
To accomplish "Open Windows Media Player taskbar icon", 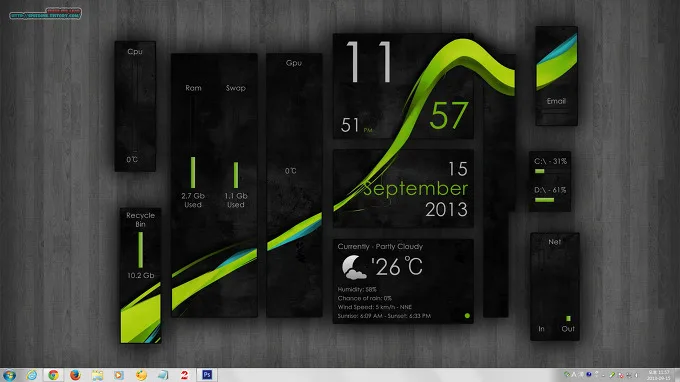I will click(119, 375).
